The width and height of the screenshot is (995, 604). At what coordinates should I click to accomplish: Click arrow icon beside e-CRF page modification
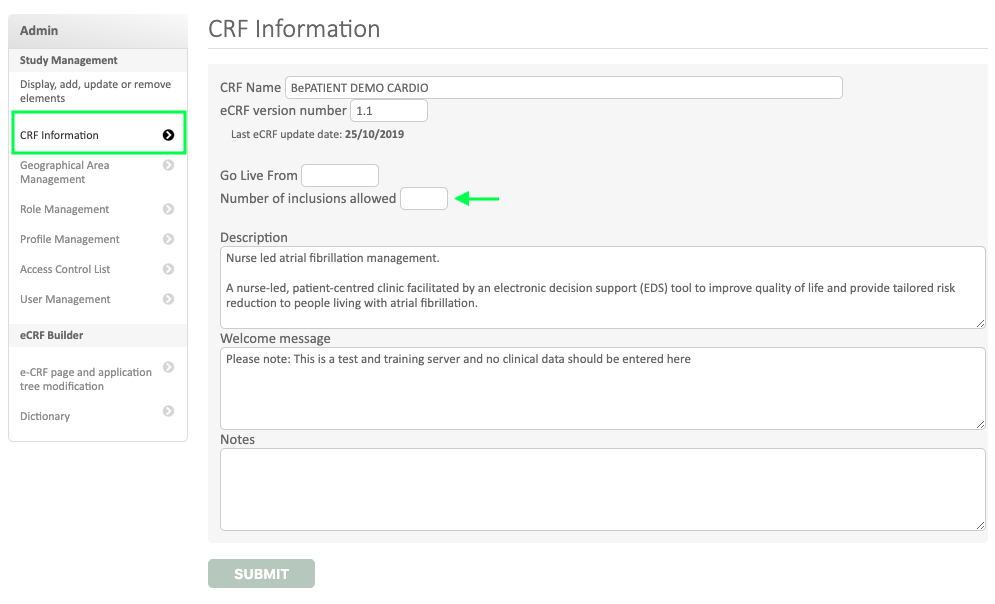click(x=168, y=367)
